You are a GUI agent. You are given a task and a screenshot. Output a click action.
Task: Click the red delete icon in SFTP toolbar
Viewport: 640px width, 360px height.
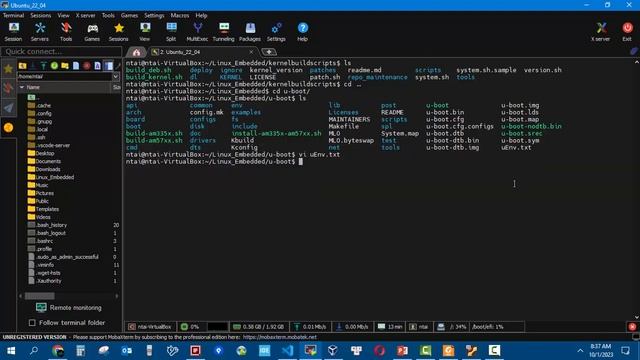87,66
